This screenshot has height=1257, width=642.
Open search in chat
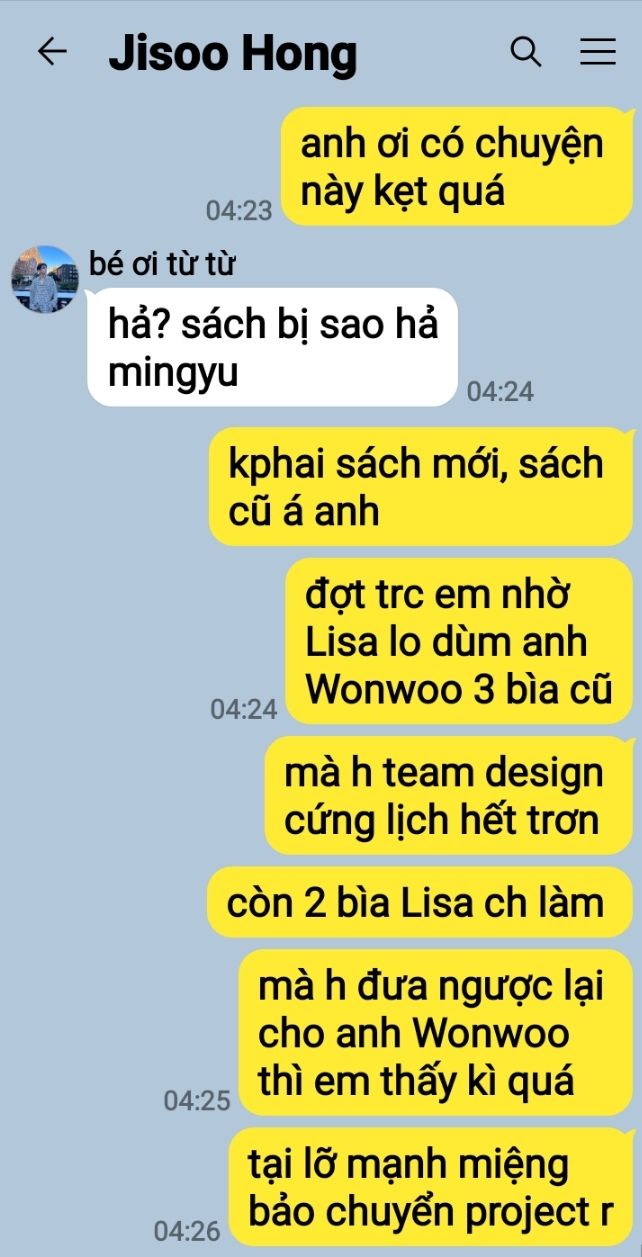pyautogui.click(x=526, y=52)
